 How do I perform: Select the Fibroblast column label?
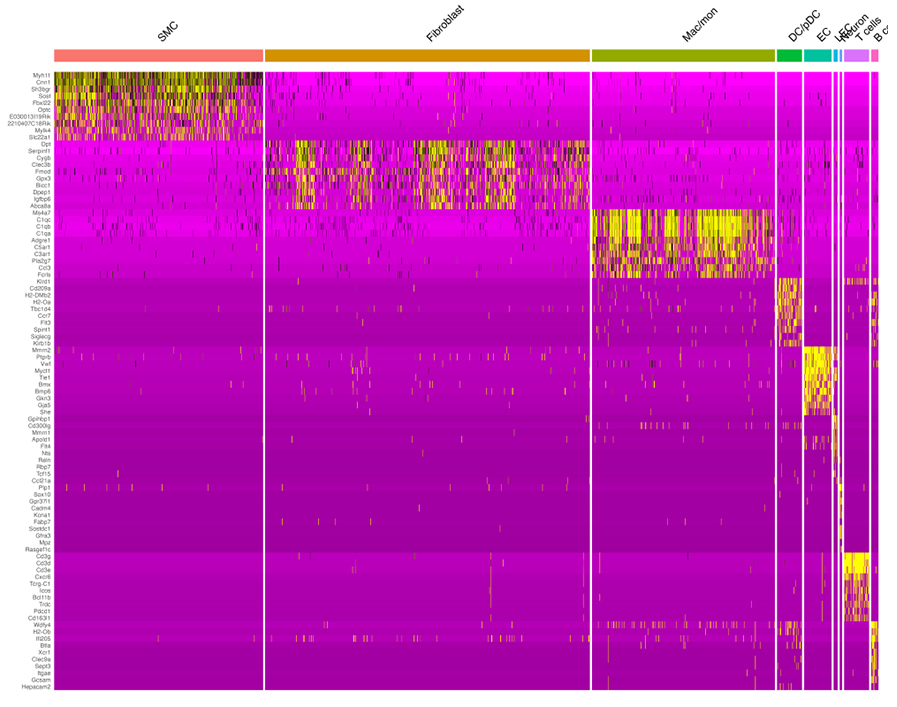446,23
